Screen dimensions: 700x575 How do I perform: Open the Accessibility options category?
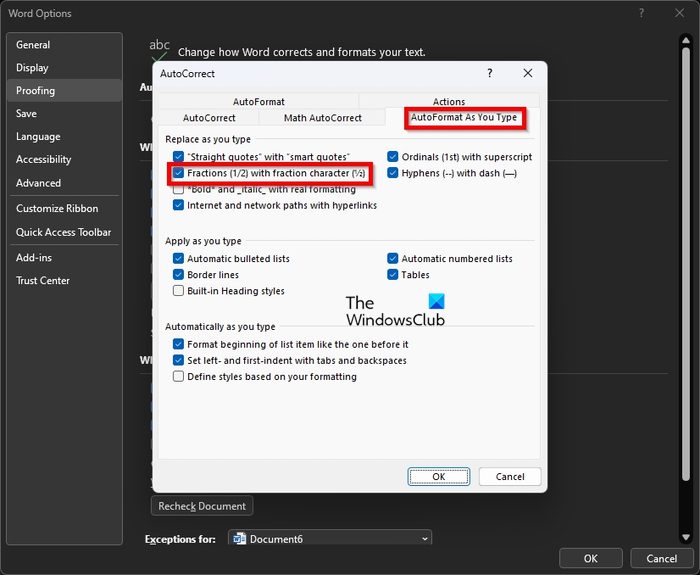64,159
